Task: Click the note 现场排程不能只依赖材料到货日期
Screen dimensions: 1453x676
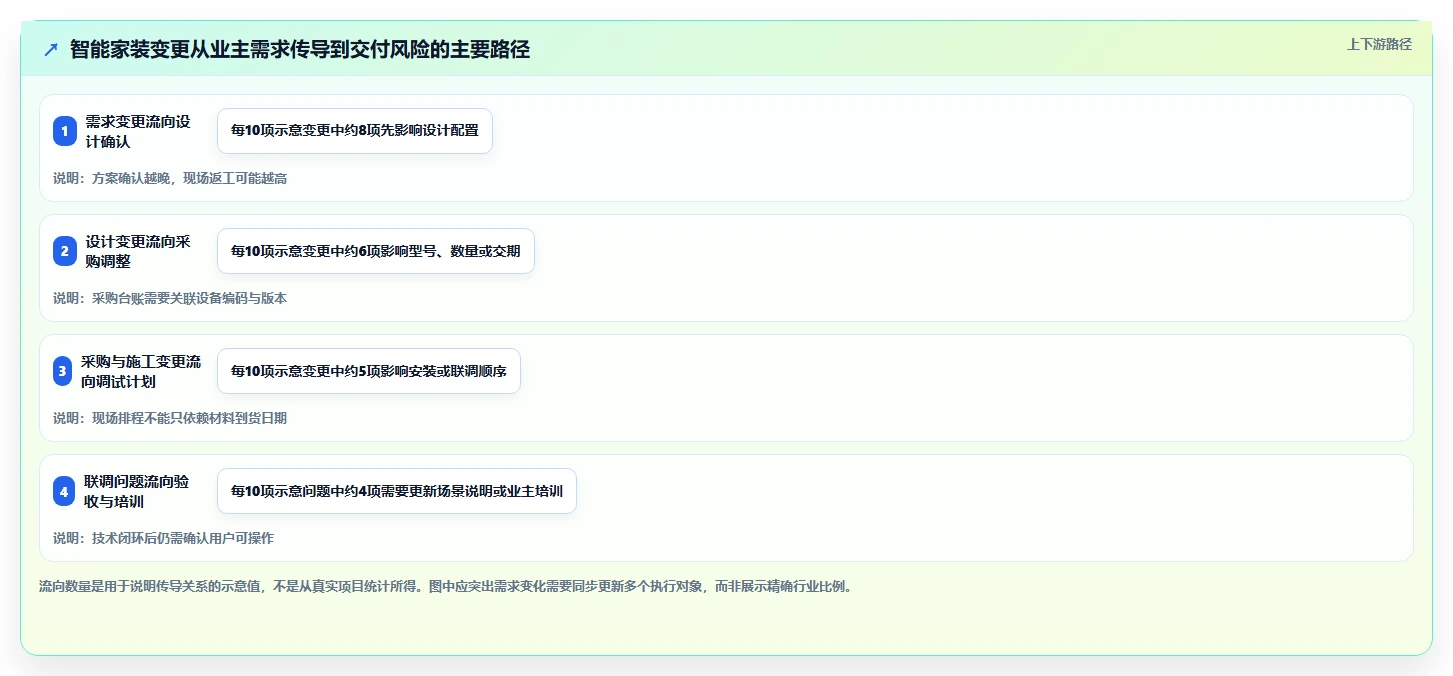Action: pyautogui.click(x=170, y=418)
